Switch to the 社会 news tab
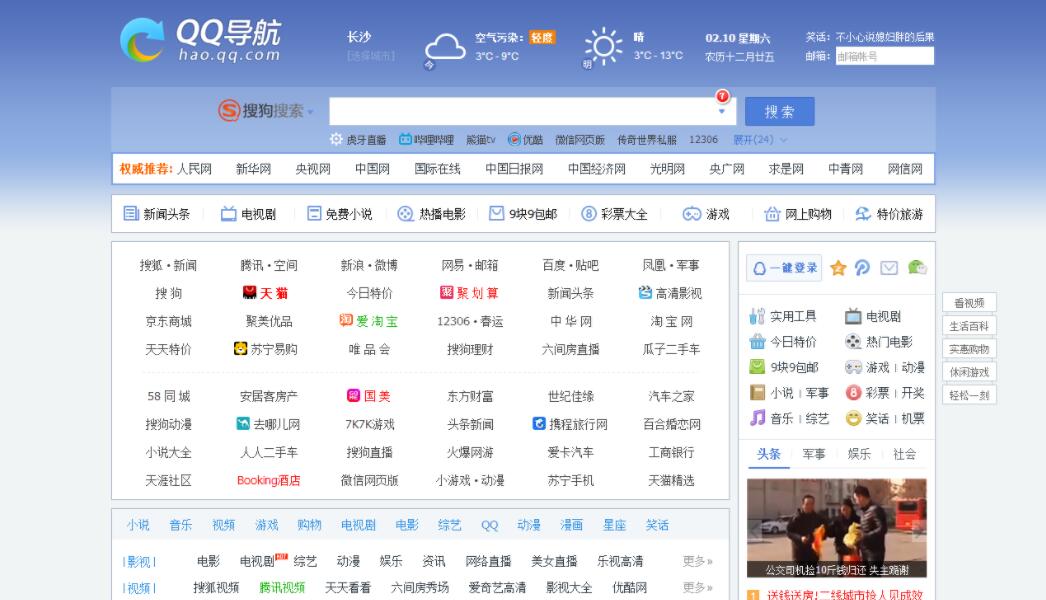Viewport: 1046px width, 600px height. [905, 455]
